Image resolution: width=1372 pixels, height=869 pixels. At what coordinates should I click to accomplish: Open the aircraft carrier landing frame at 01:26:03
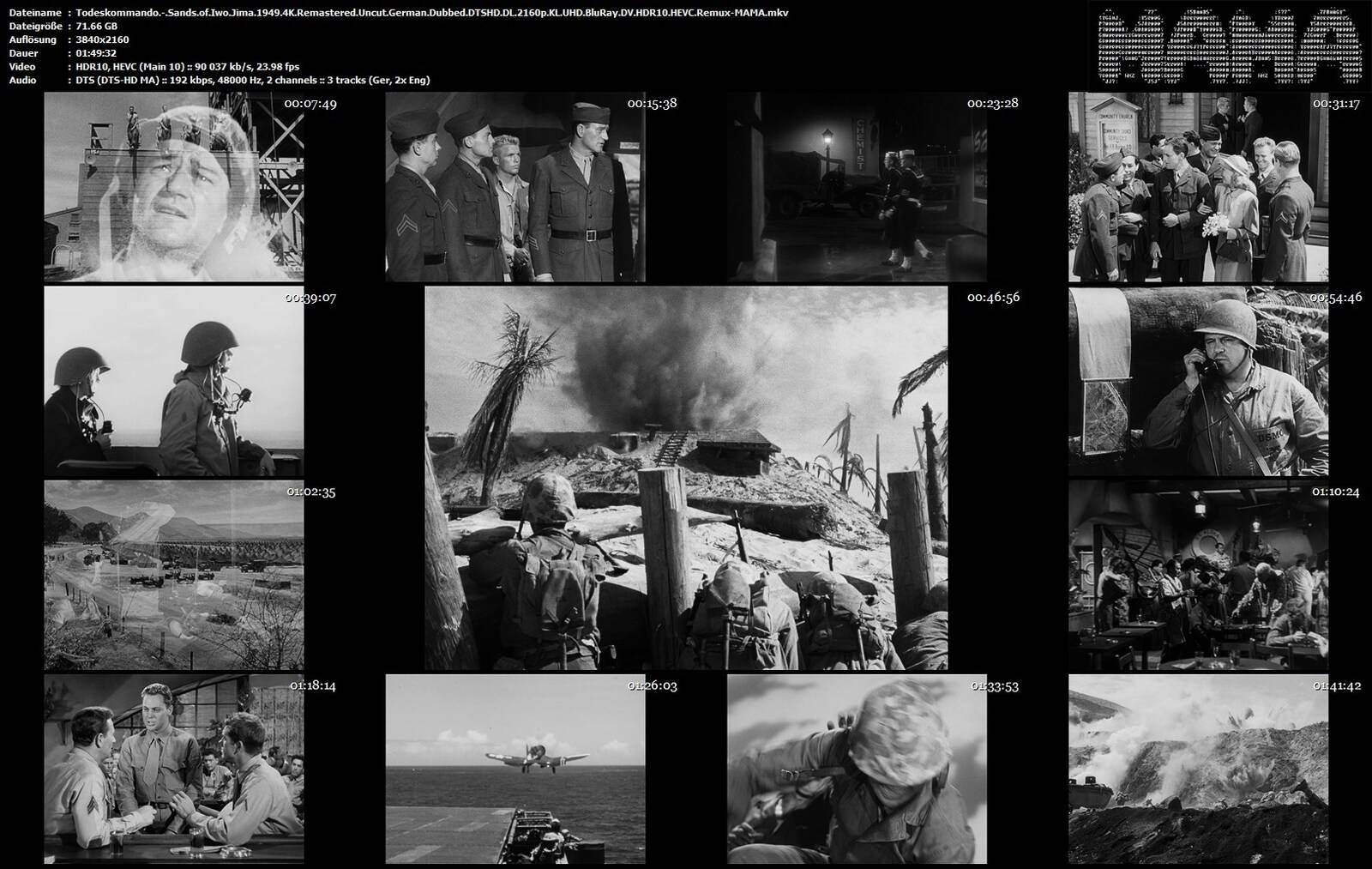(x=515, y=769)
